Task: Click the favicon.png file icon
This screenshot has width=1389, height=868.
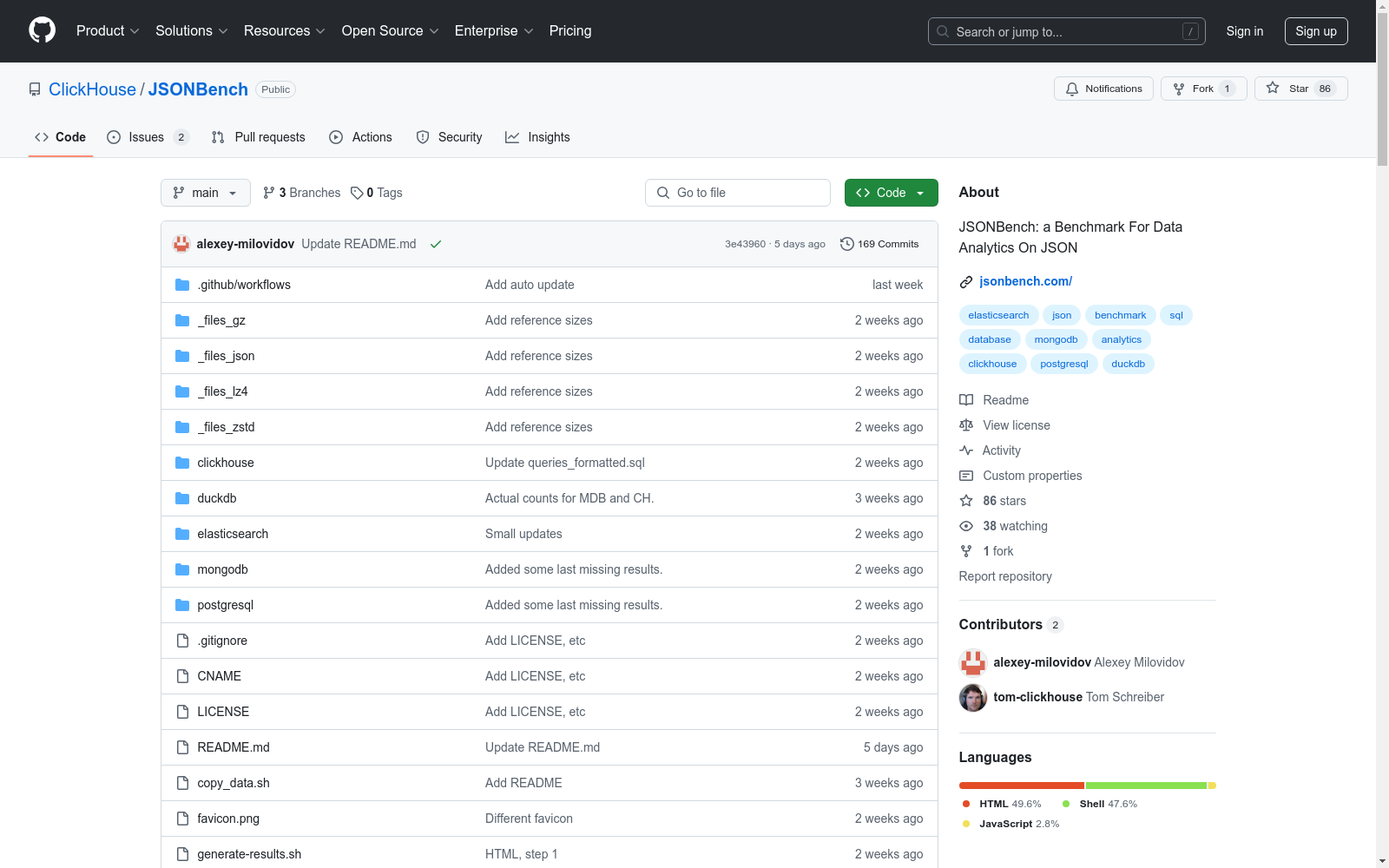Action: tap(182, 819)
